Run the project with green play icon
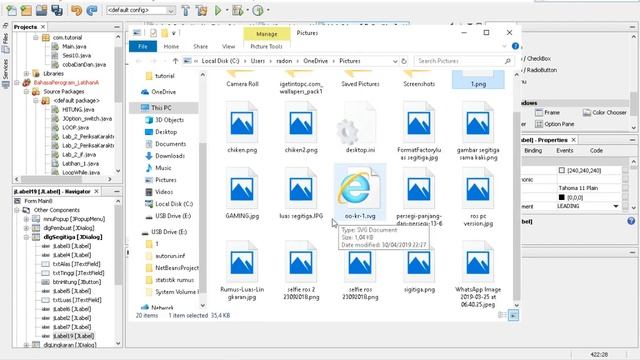Viewport: 640px width, 360px height. tap(218, 10)
